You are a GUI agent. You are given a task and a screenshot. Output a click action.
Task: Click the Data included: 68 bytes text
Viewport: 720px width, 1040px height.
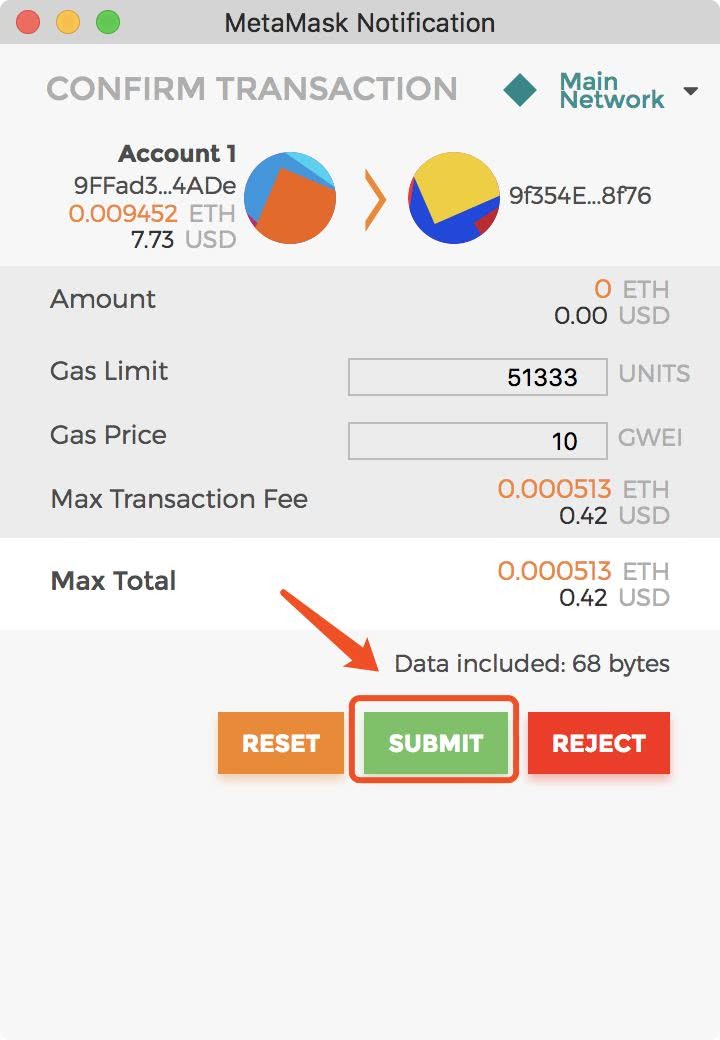click(x=532, y=663)
